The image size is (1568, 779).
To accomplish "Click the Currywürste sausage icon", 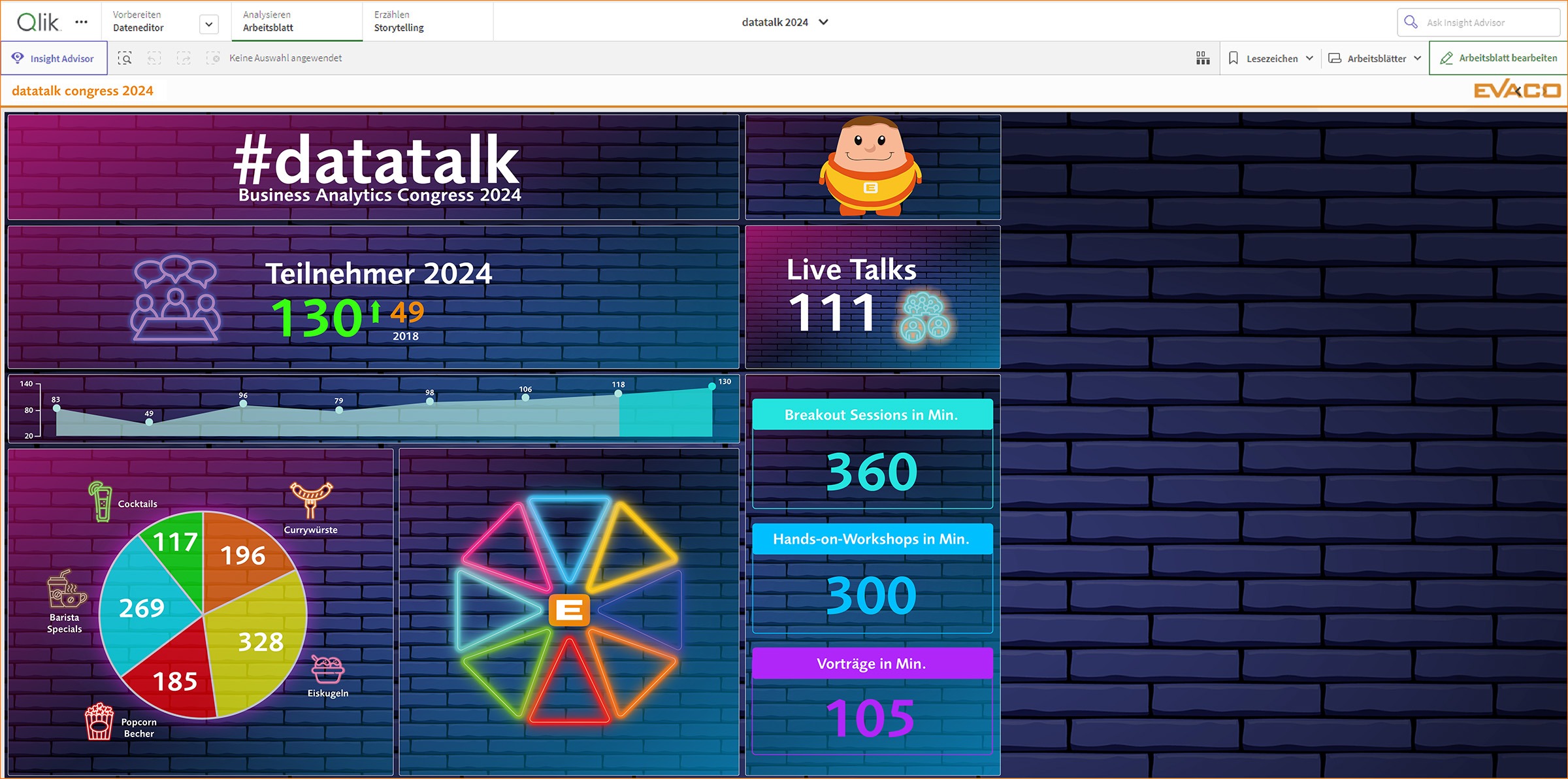I will [x=312, y=499].
